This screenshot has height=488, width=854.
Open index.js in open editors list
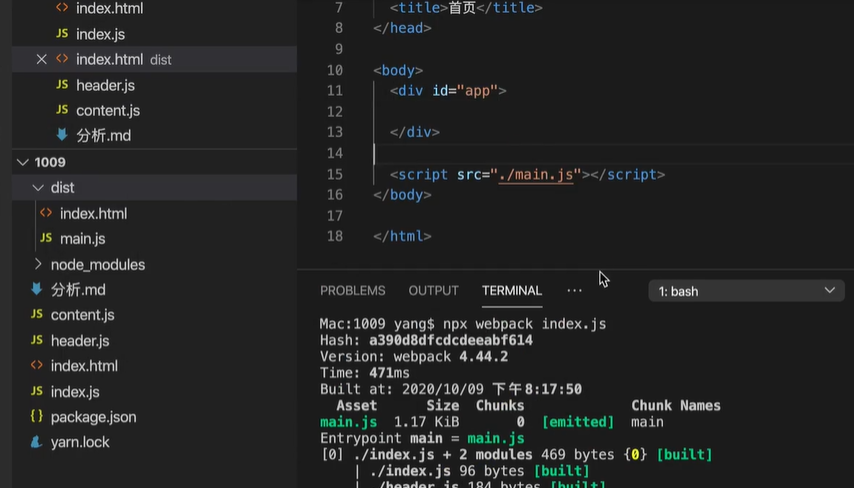(x=100, y=34)
